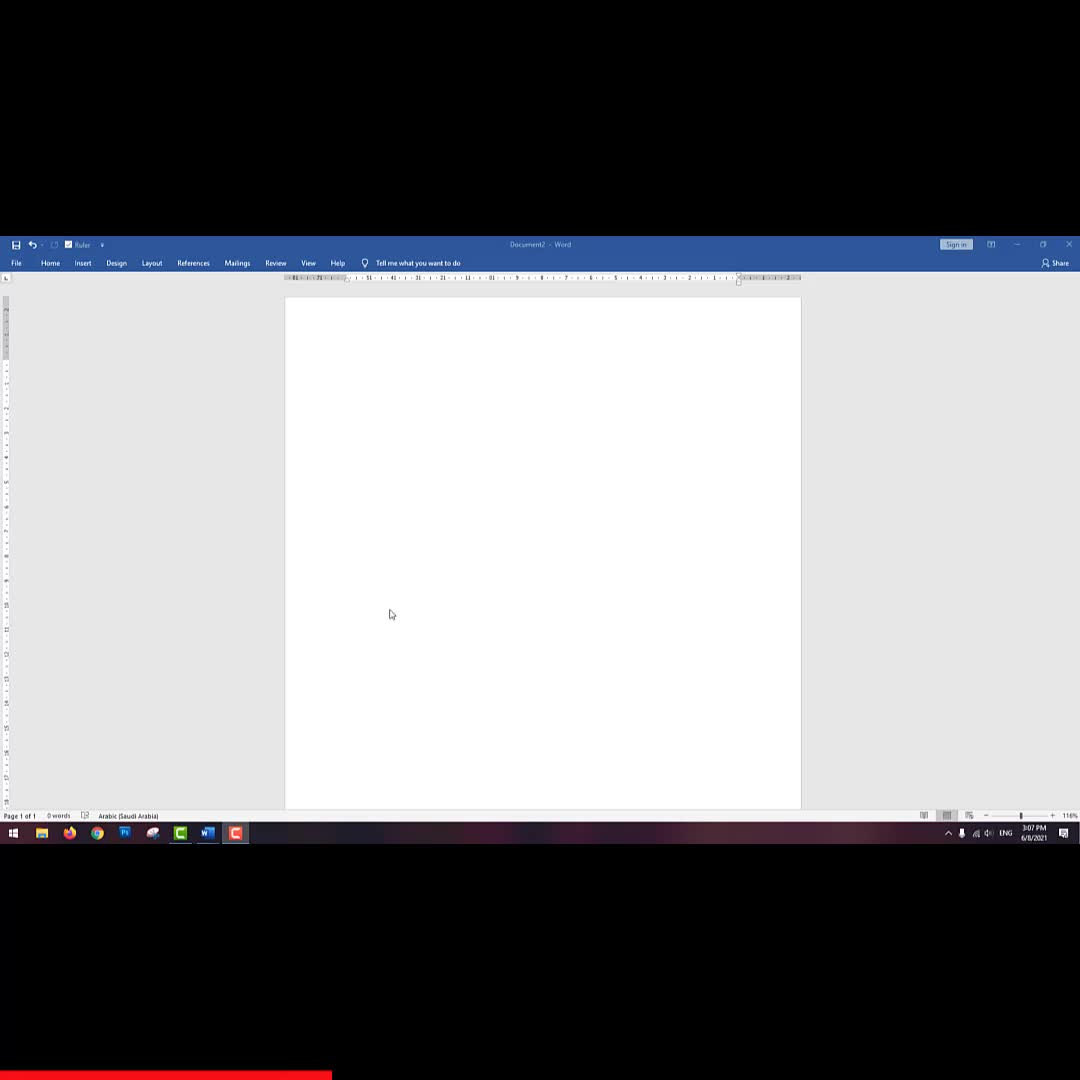Open the Design tab
The image size is (1080, 1080).
pyautogui.click(x=116, y=263)
